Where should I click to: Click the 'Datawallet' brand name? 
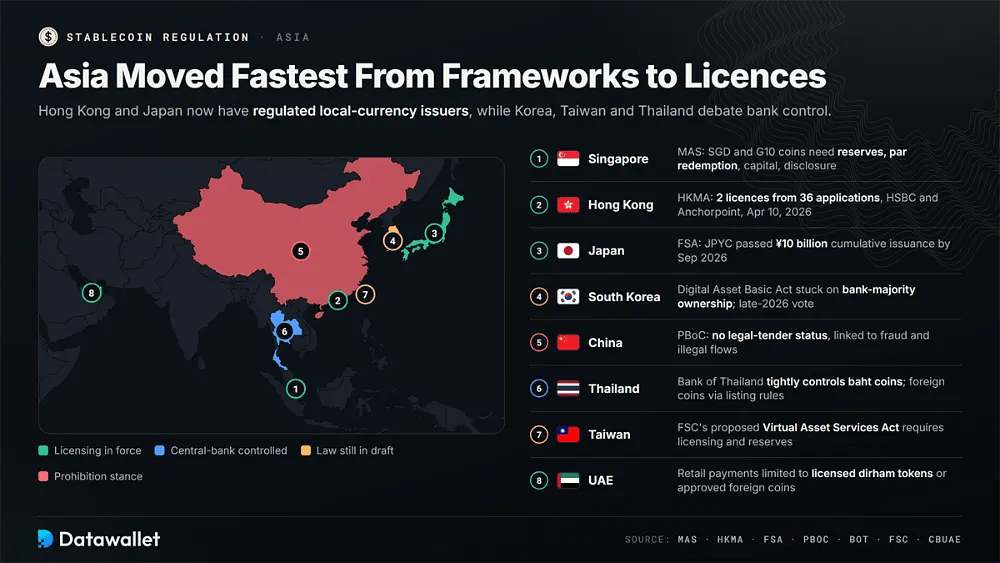click(x=109, y=539)
